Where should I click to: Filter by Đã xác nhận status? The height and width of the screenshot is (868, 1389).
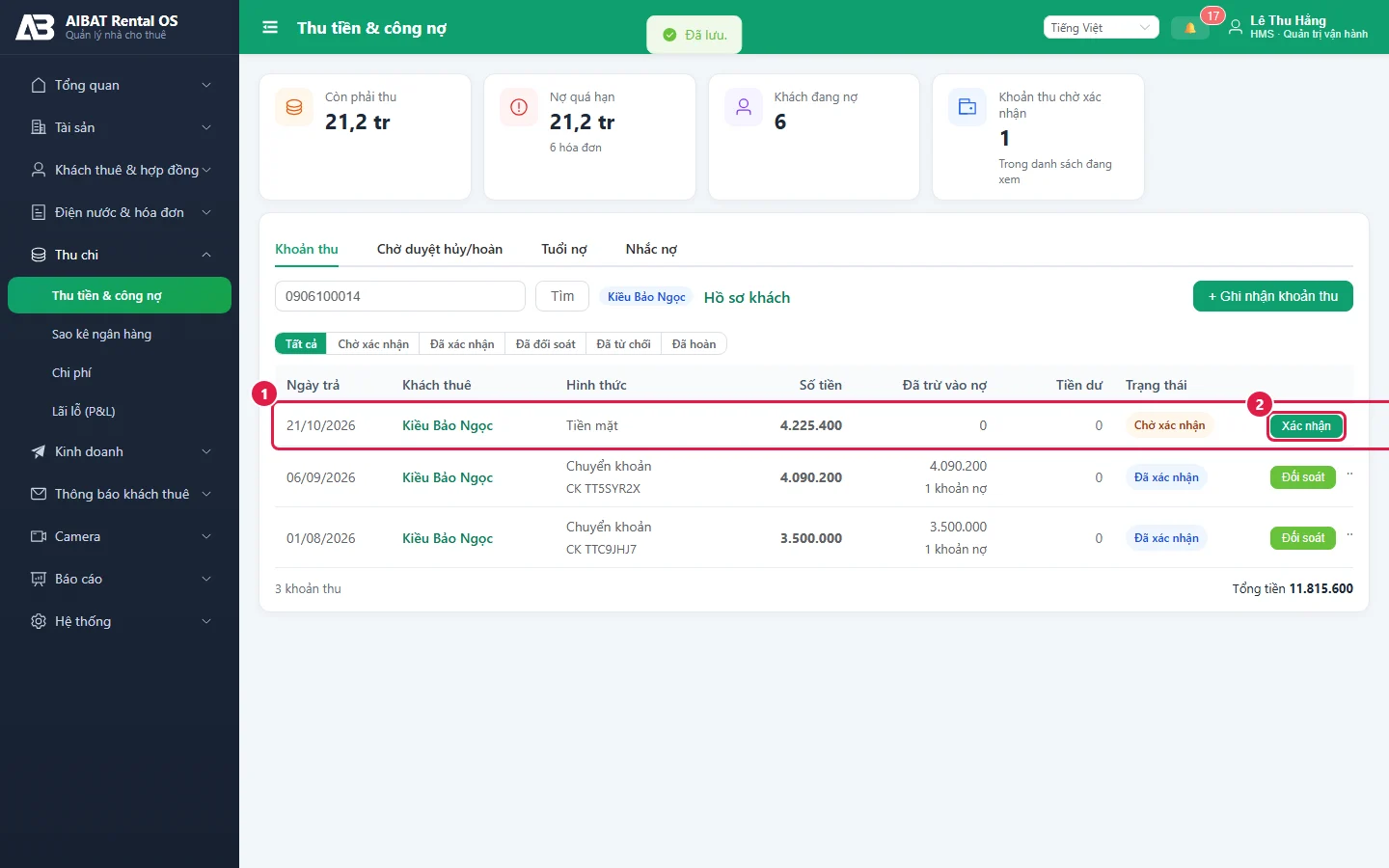tap(462, 344)
